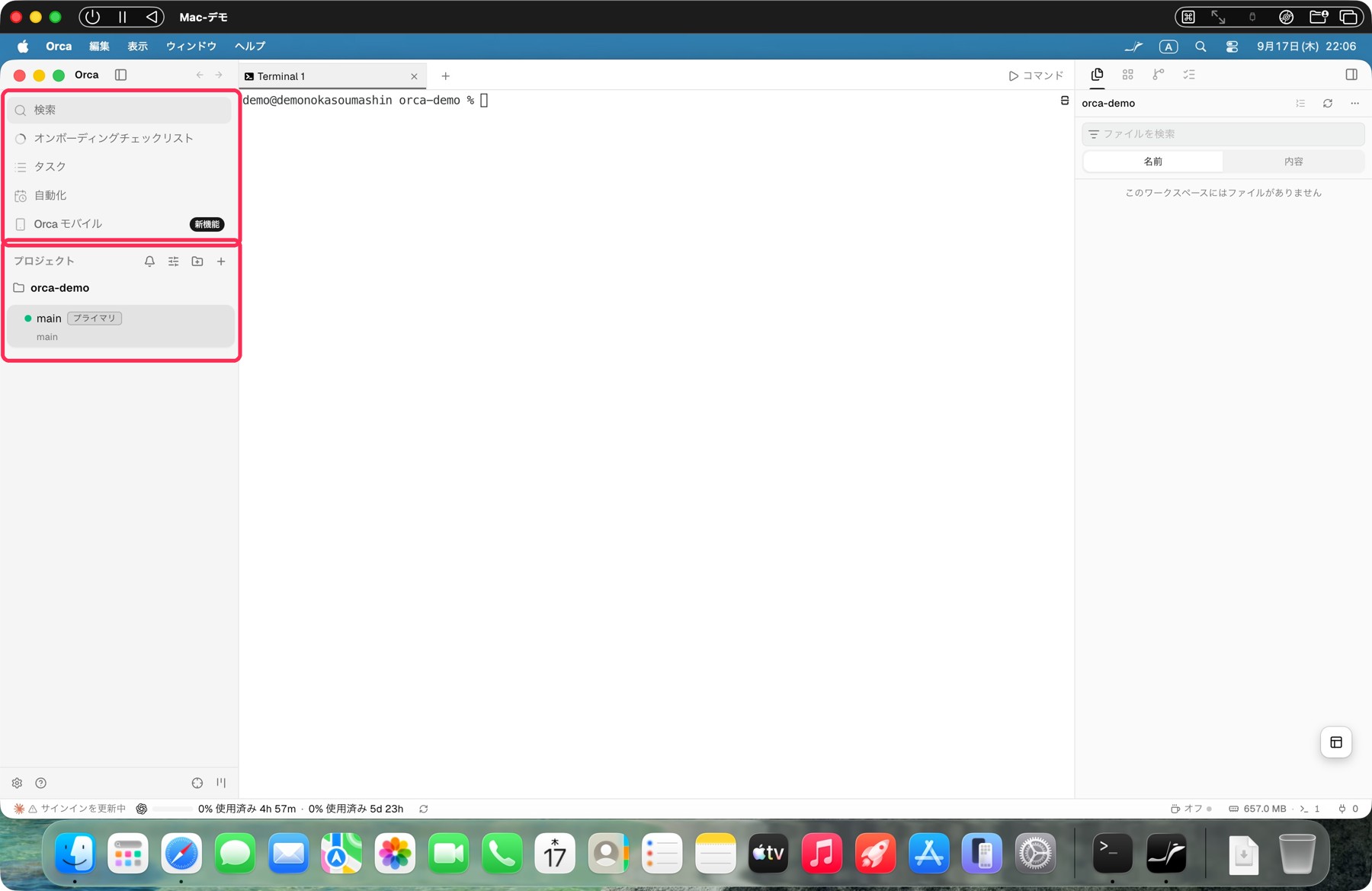Open Terminal from the Dock

1112,853
